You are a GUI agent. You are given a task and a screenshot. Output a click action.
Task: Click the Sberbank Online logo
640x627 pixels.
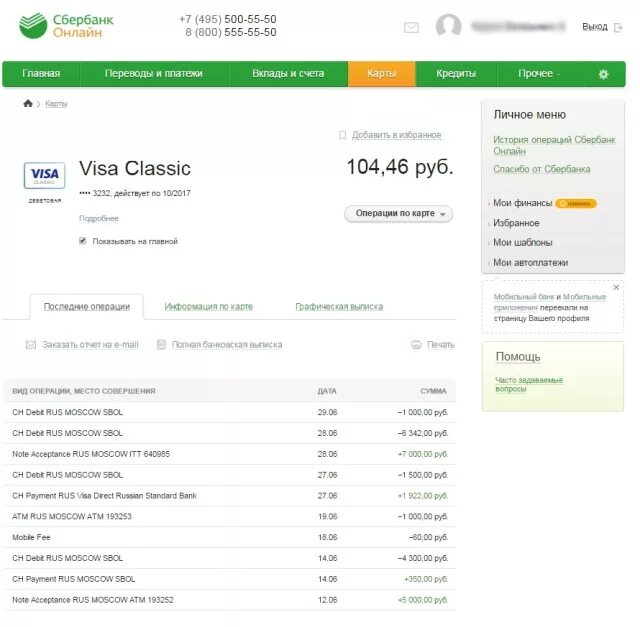tap(67, 26)
